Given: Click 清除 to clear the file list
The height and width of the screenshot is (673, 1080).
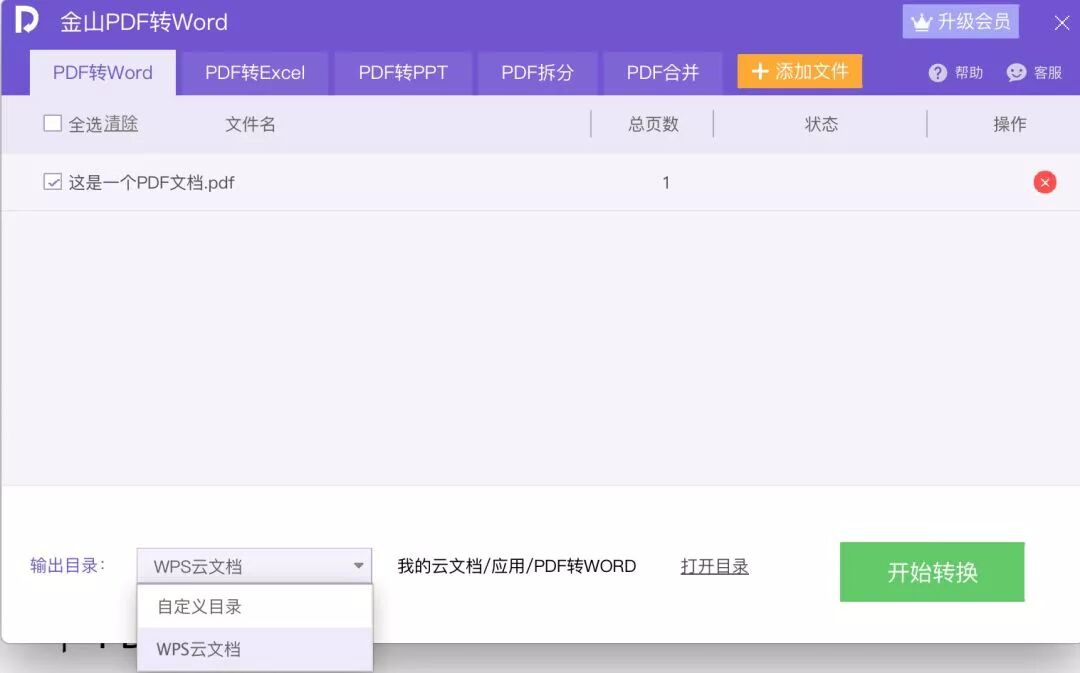Looking at the screenshot, I should coord(121,123).
